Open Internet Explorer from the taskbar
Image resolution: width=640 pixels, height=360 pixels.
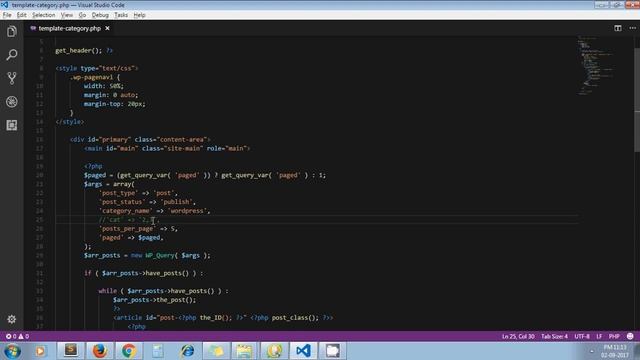[187, 351]
